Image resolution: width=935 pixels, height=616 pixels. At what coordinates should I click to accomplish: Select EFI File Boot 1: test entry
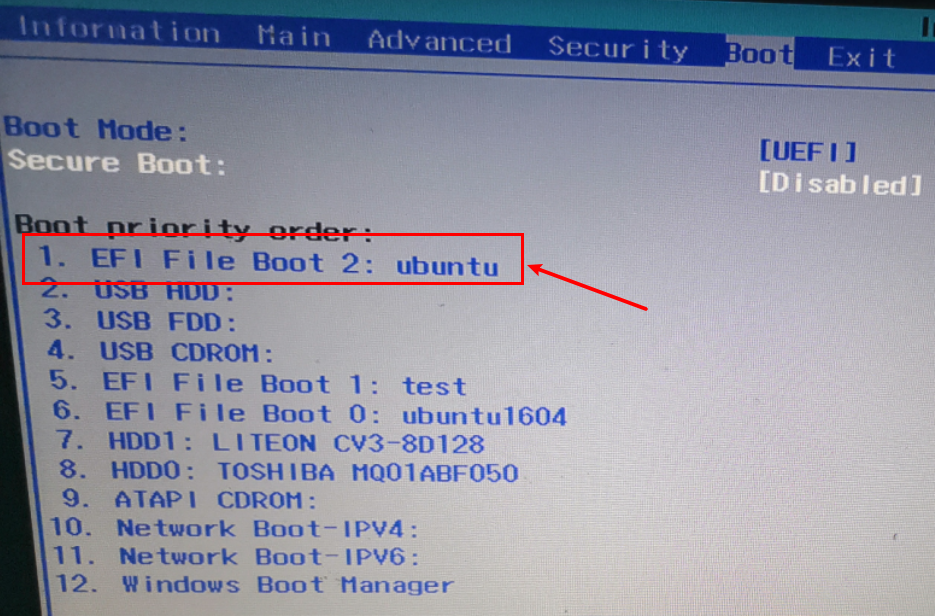click(258, 383)
